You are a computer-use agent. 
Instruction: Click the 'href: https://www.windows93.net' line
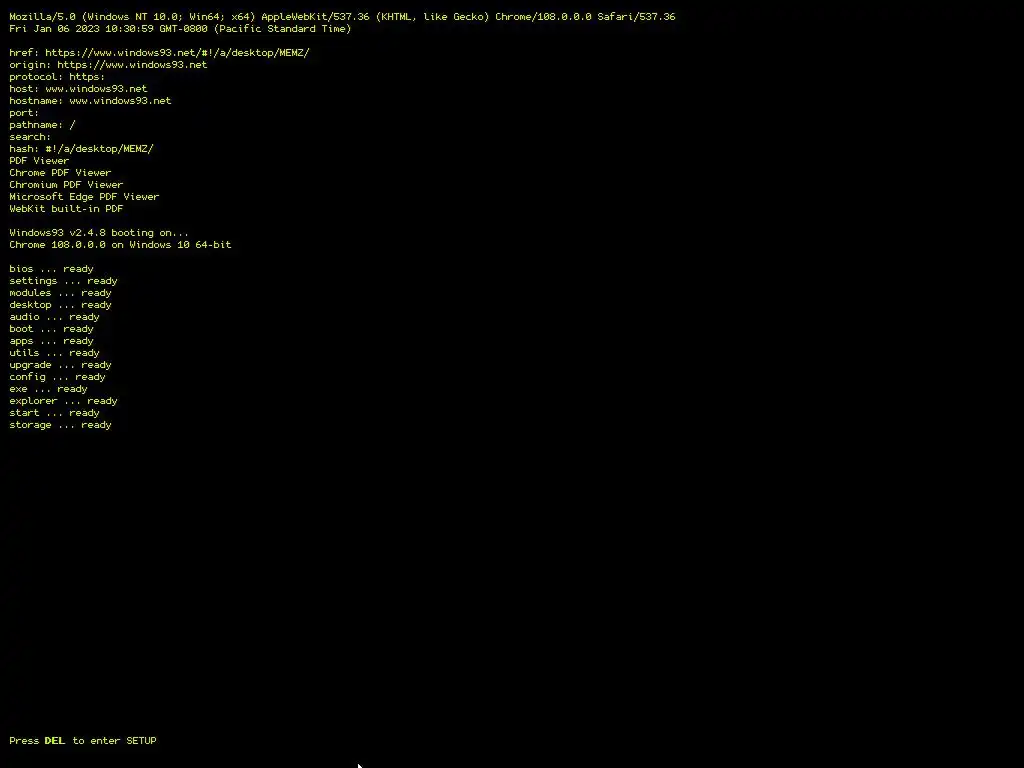[159, 53]
